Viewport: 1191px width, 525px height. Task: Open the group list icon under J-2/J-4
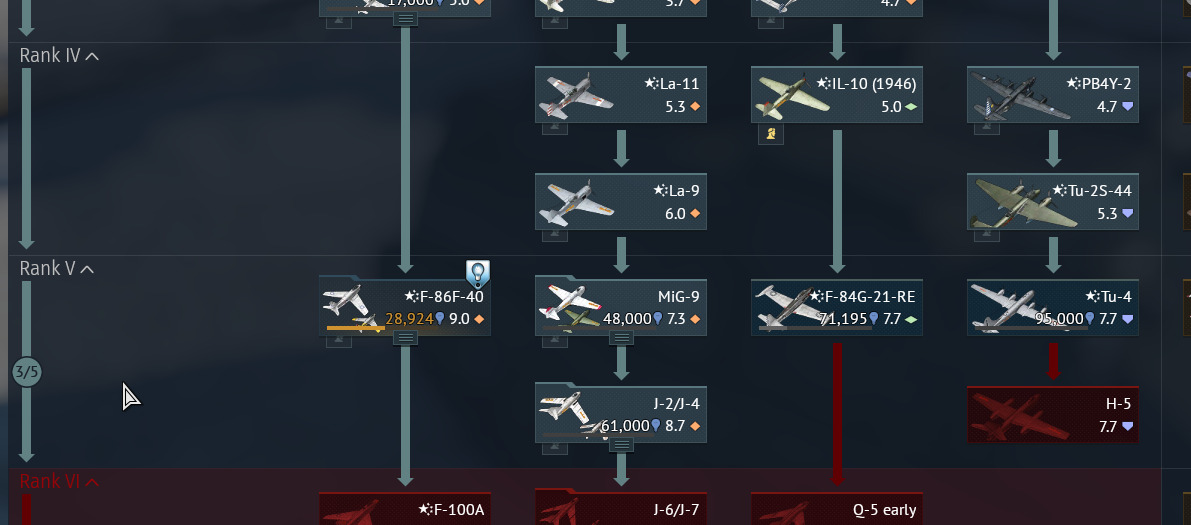click(621, 444)
